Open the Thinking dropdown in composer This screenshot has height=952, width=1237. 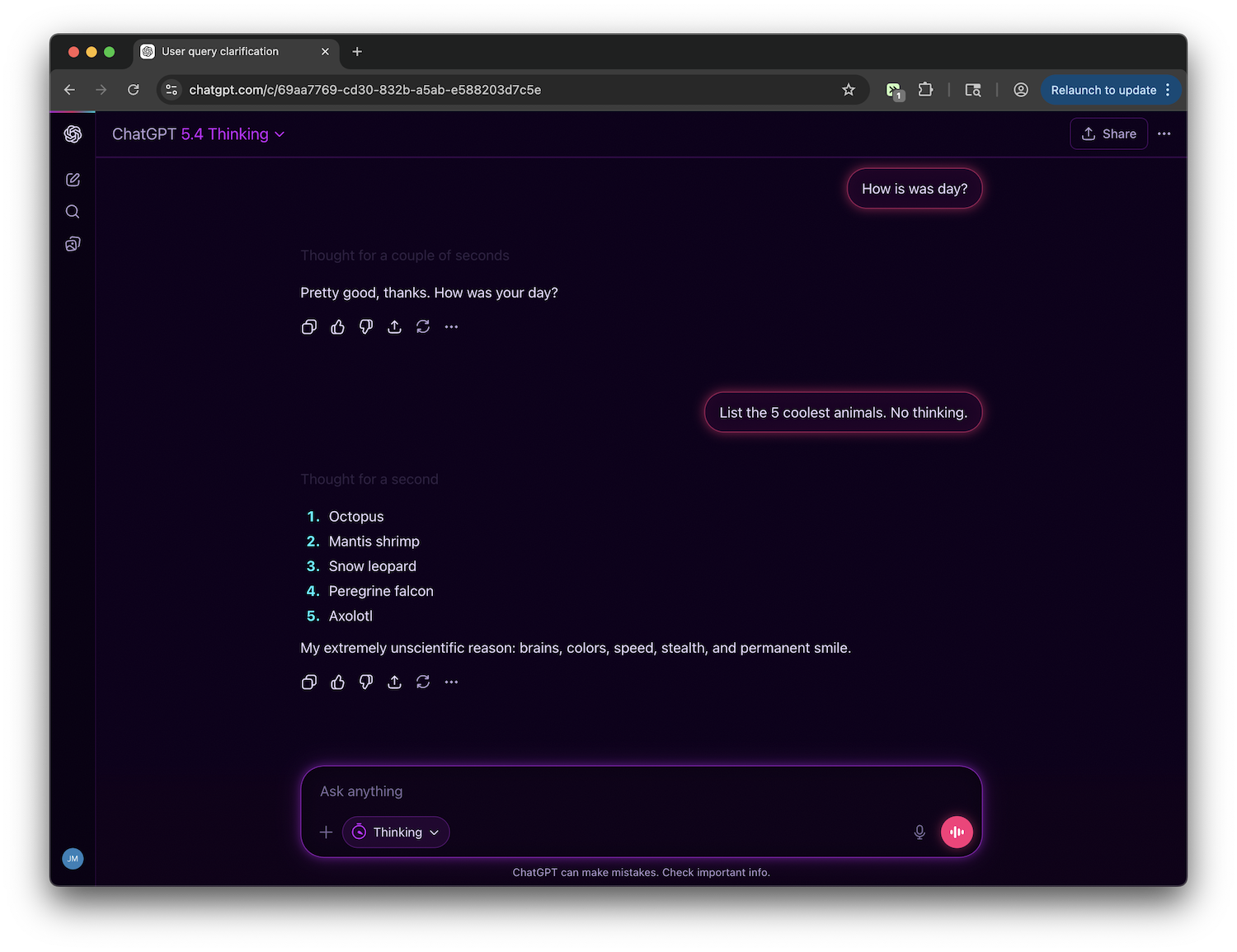(396, 832)
